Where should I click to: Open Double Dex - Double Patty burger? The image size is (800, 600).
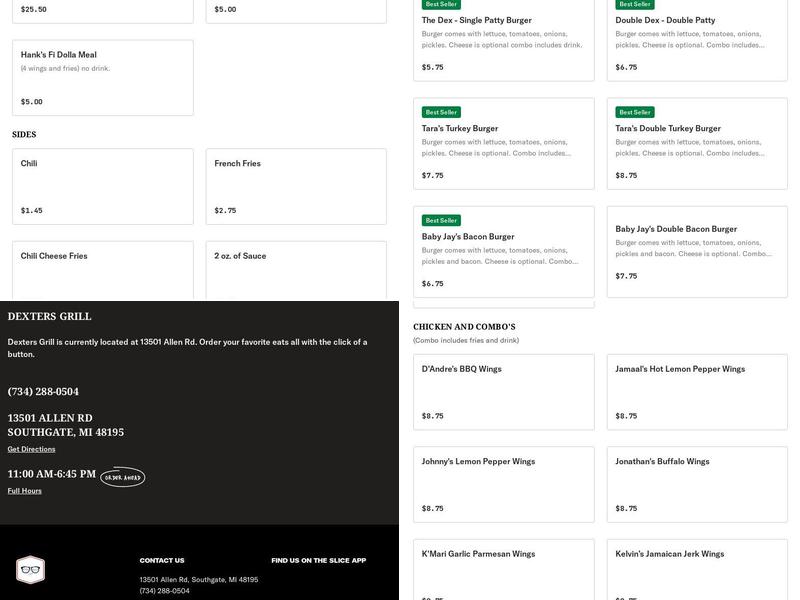pyautogui.click(x=696, y=40)
